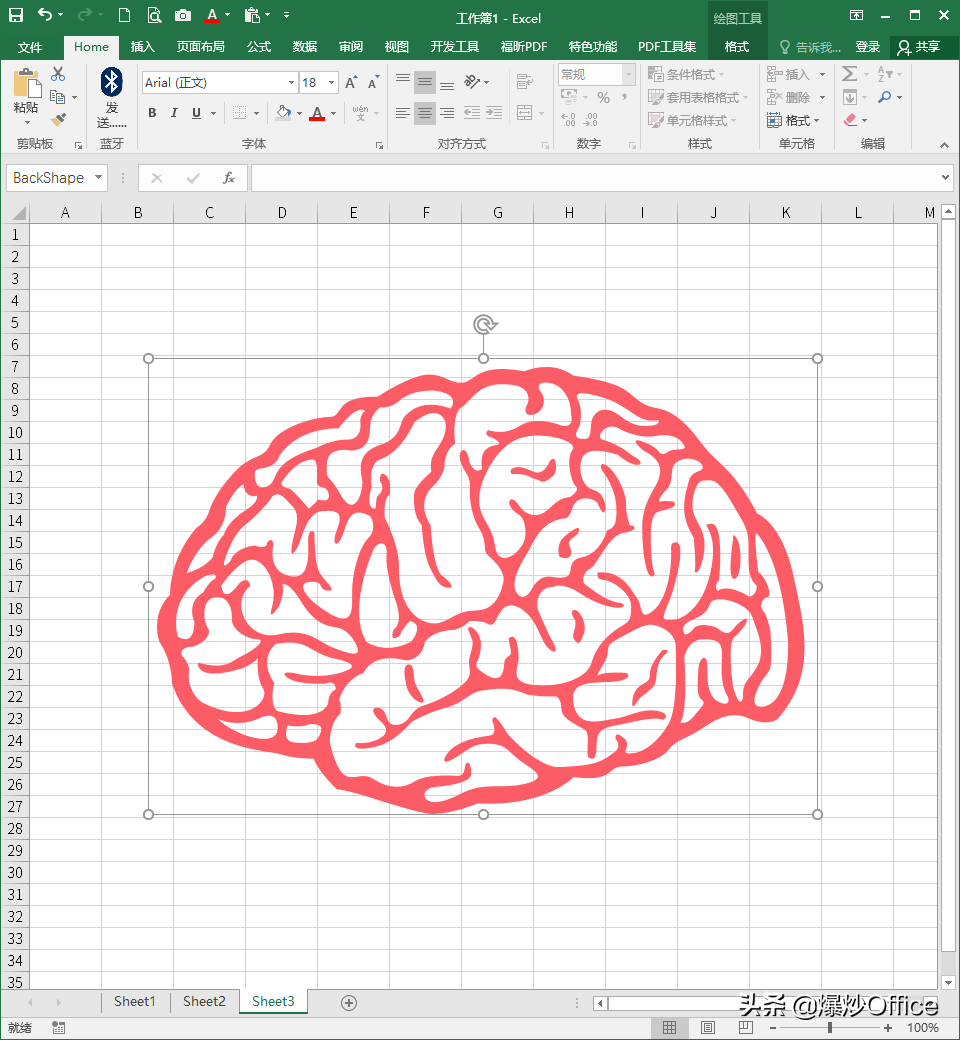Screen dimensions: 960x1040
Task: Toggle Align Right text alignment
Action: click(x=447, y=113)
